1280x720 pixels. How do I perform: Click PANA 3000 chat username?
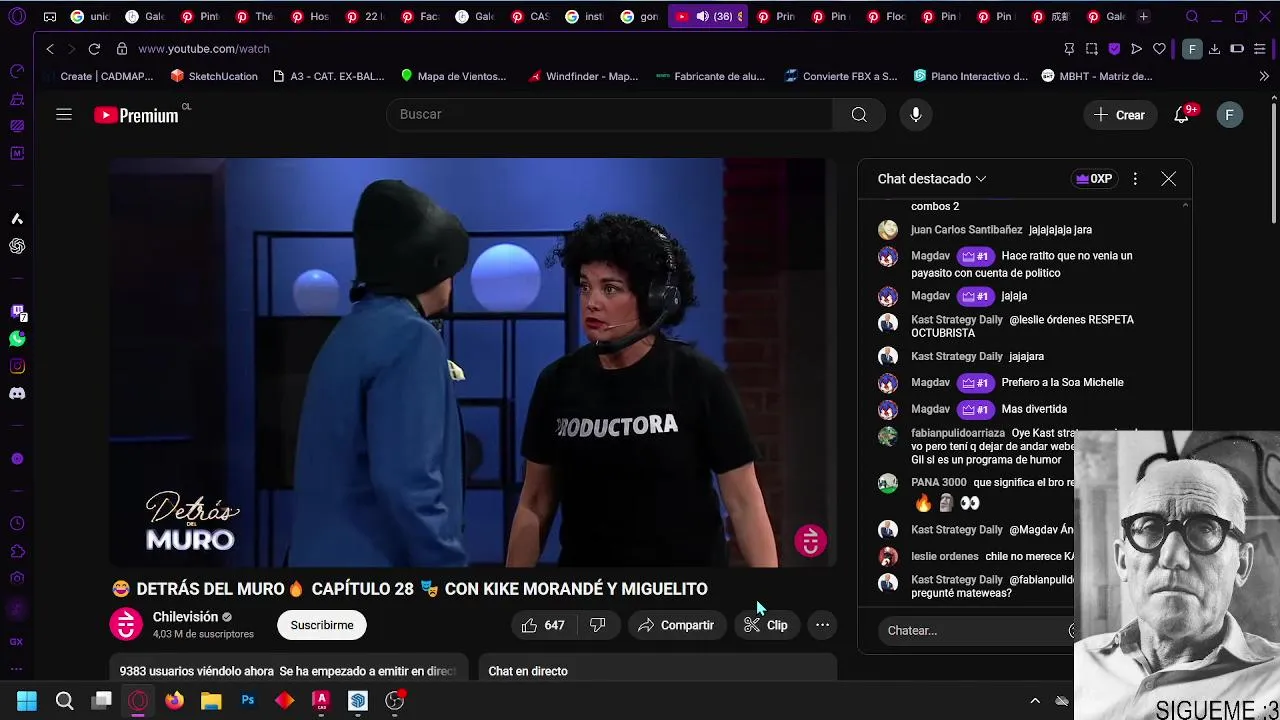click(x=938, y=482)
